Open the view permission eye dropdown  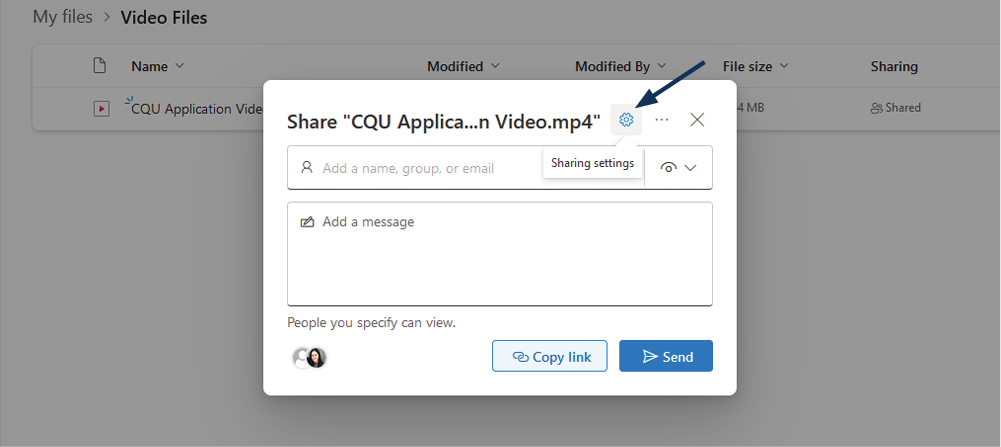pos(679,168)
